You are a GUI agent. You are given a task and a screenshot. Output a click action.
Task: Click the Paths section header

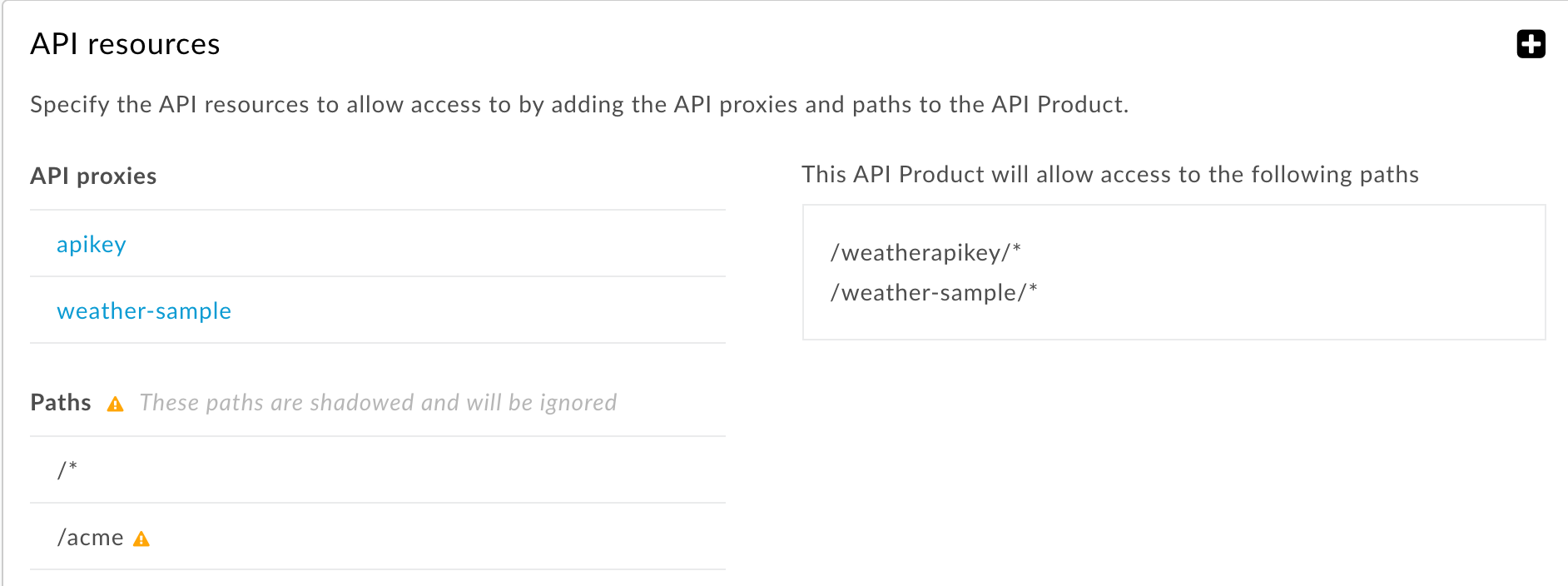pos(60,402)
